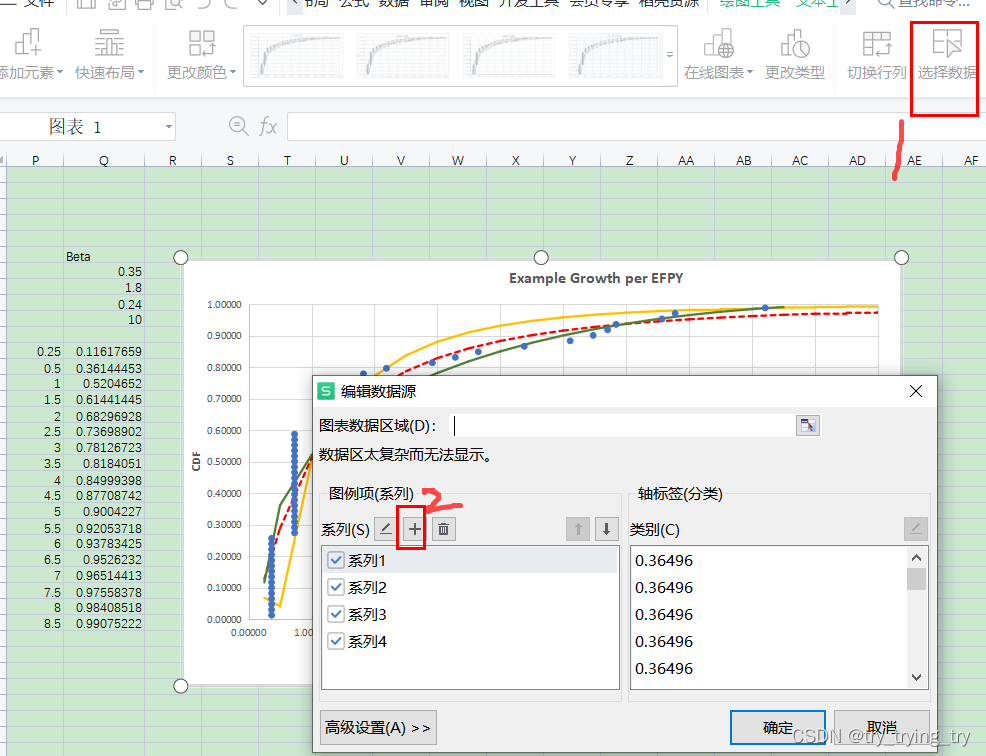Click the 图表数据区域 input field

[620, 426]
